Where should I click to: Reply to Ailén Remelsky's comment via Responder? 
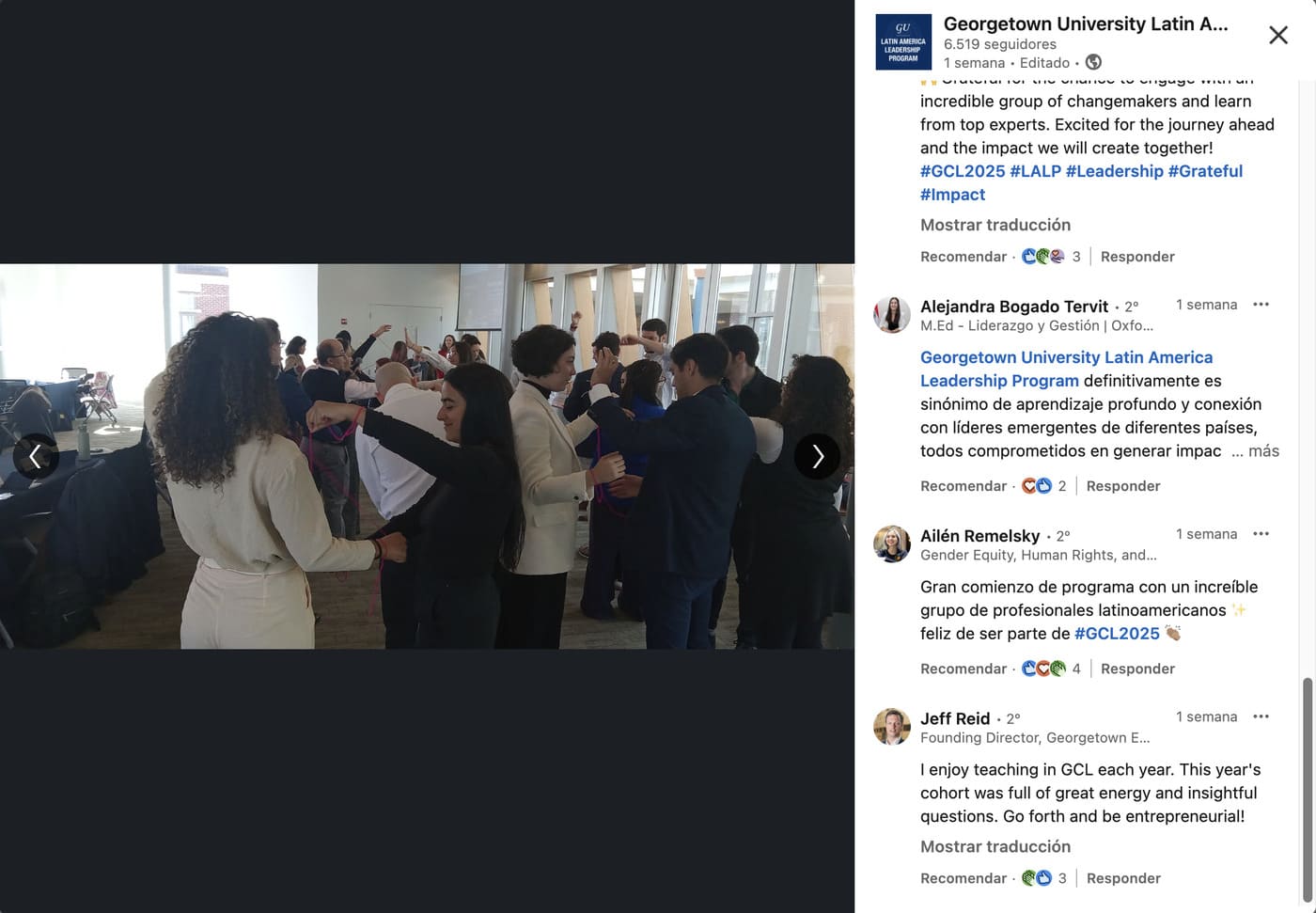coord(1137,669)
